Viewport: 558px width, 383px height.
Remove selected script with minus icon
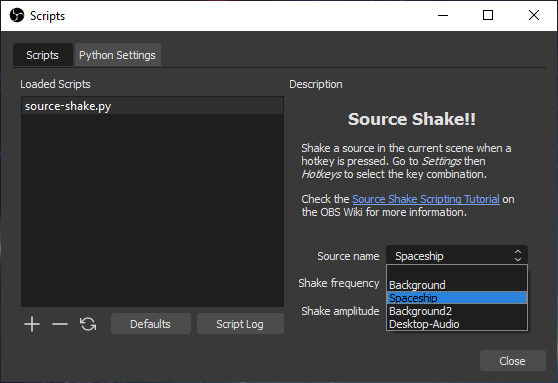coord(60,324)
